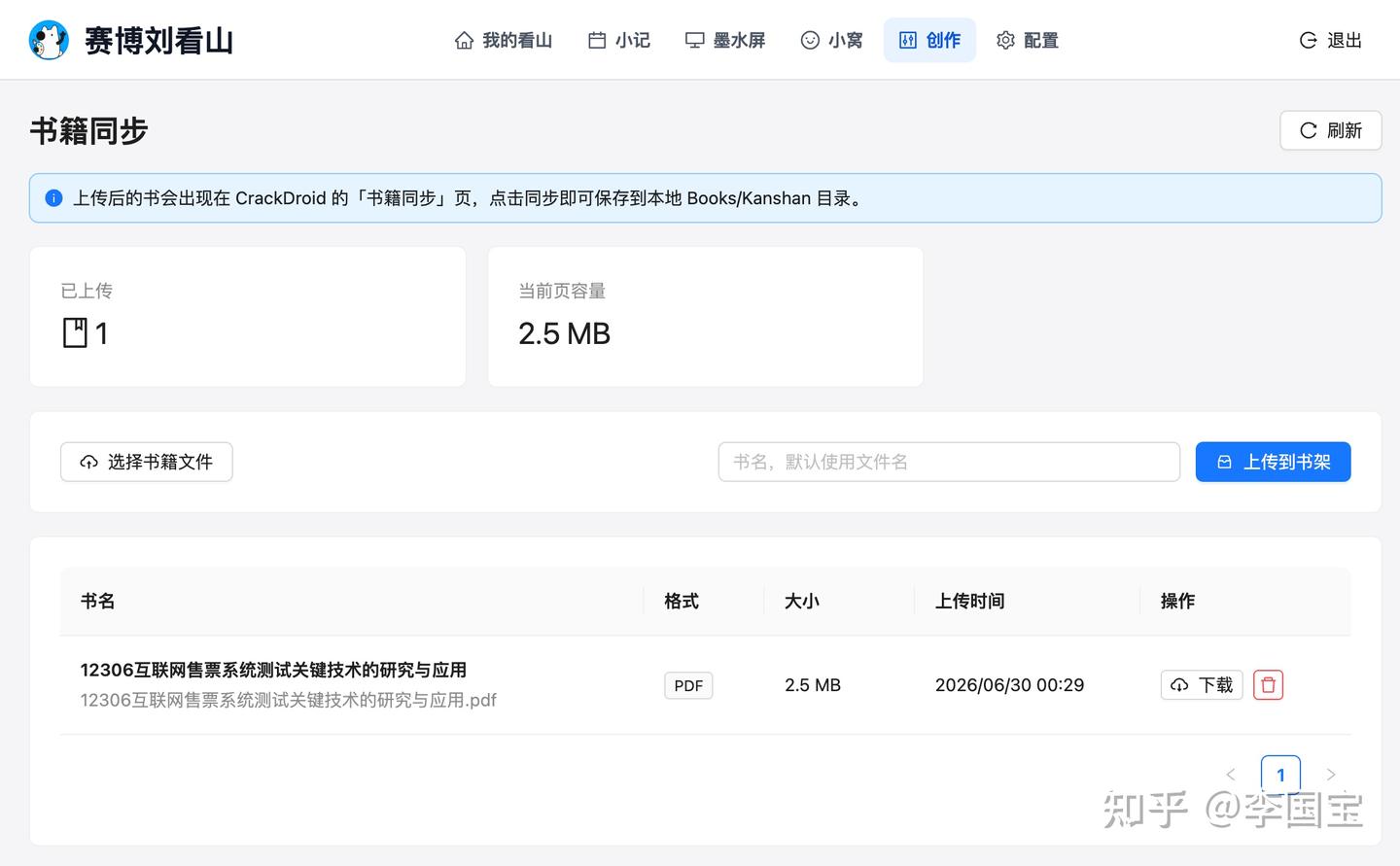
Task: Select the bold book title 12306互联网售票系统测试关键技术的研究与应用
Action: (273, 670)
